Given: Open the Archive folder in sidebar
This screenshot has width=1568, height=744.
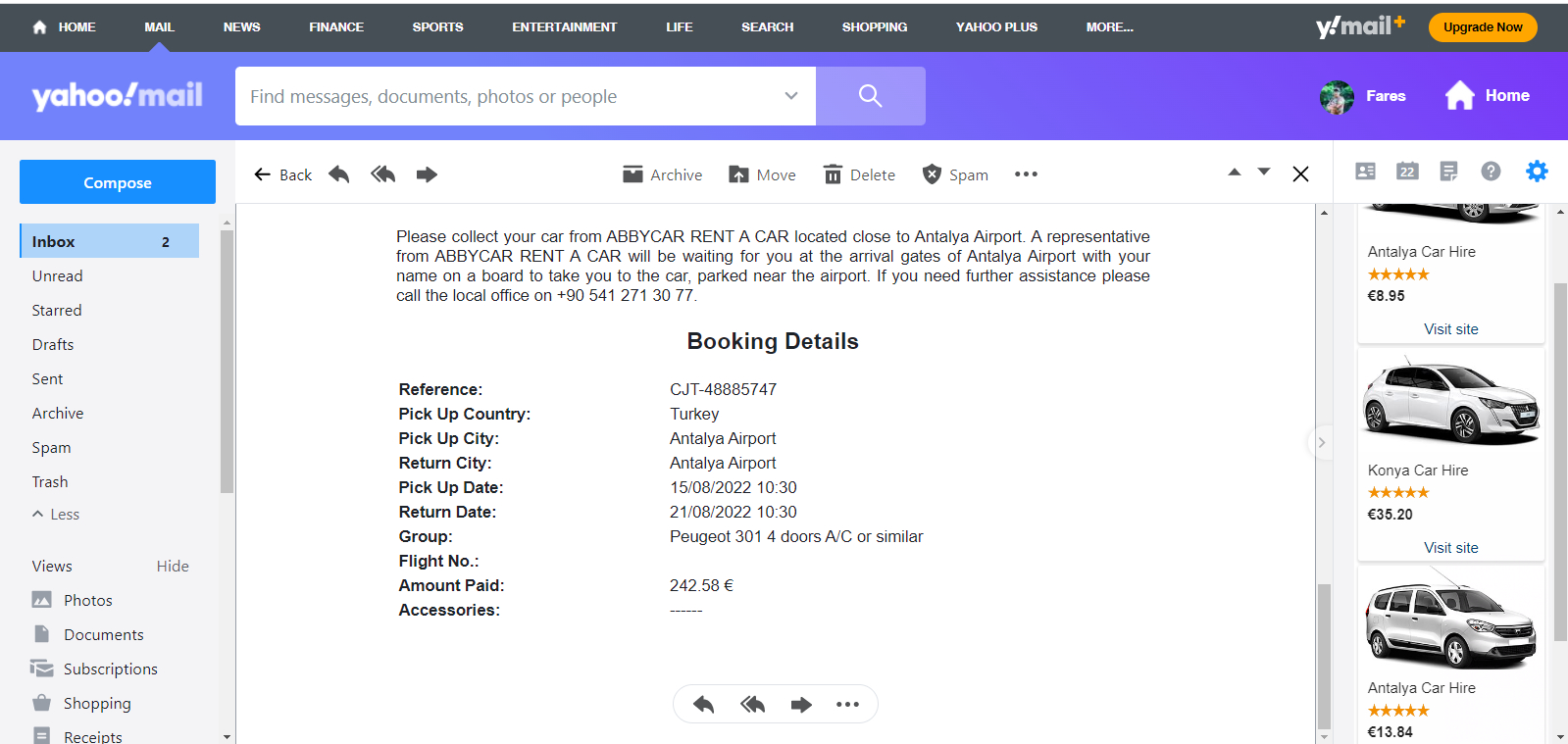Looking at the screenshot, I should coord(58,414).
